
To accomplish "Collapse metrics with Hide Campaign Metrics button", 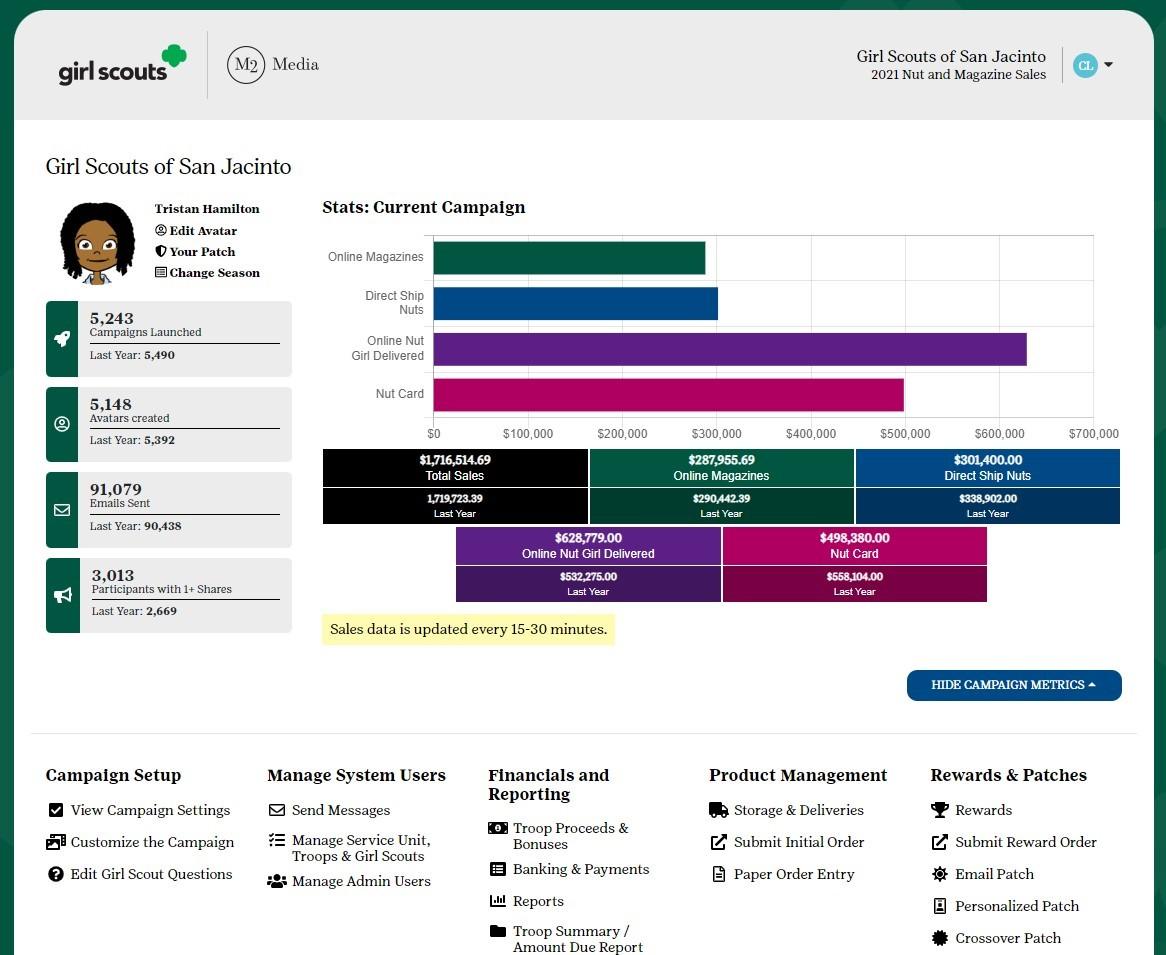I will pyautogui.click(x=1014, y=685).
